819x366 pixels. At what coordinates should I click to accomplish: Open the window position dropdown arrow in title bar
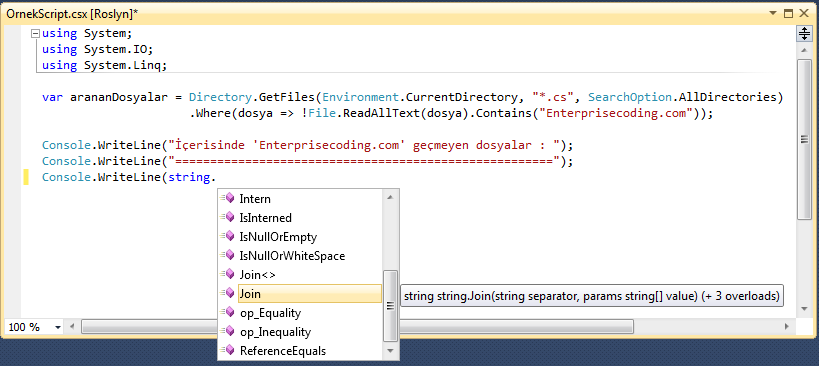click(776, 14)
